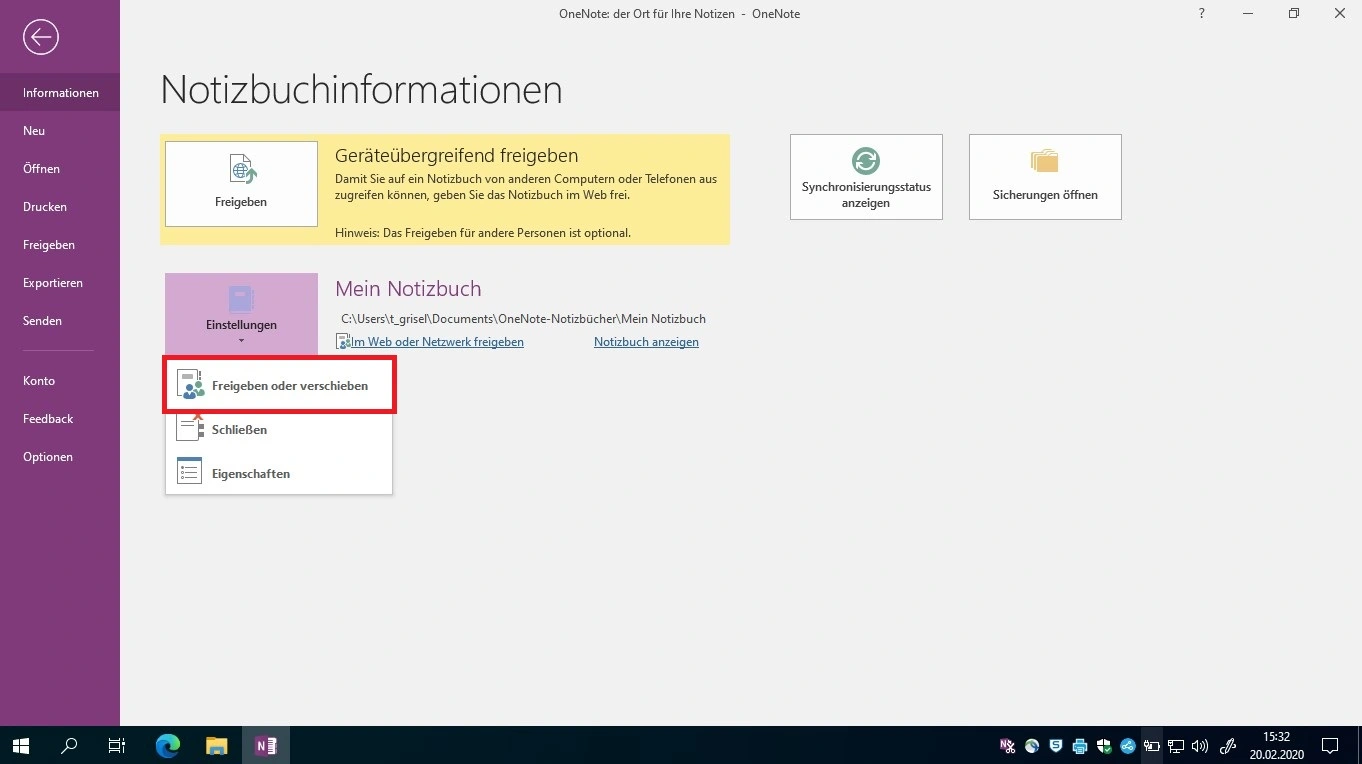This screenshot has height=764, width=1362.
Task: Click the Freigeben globe icon button
Action: (241, 183)
